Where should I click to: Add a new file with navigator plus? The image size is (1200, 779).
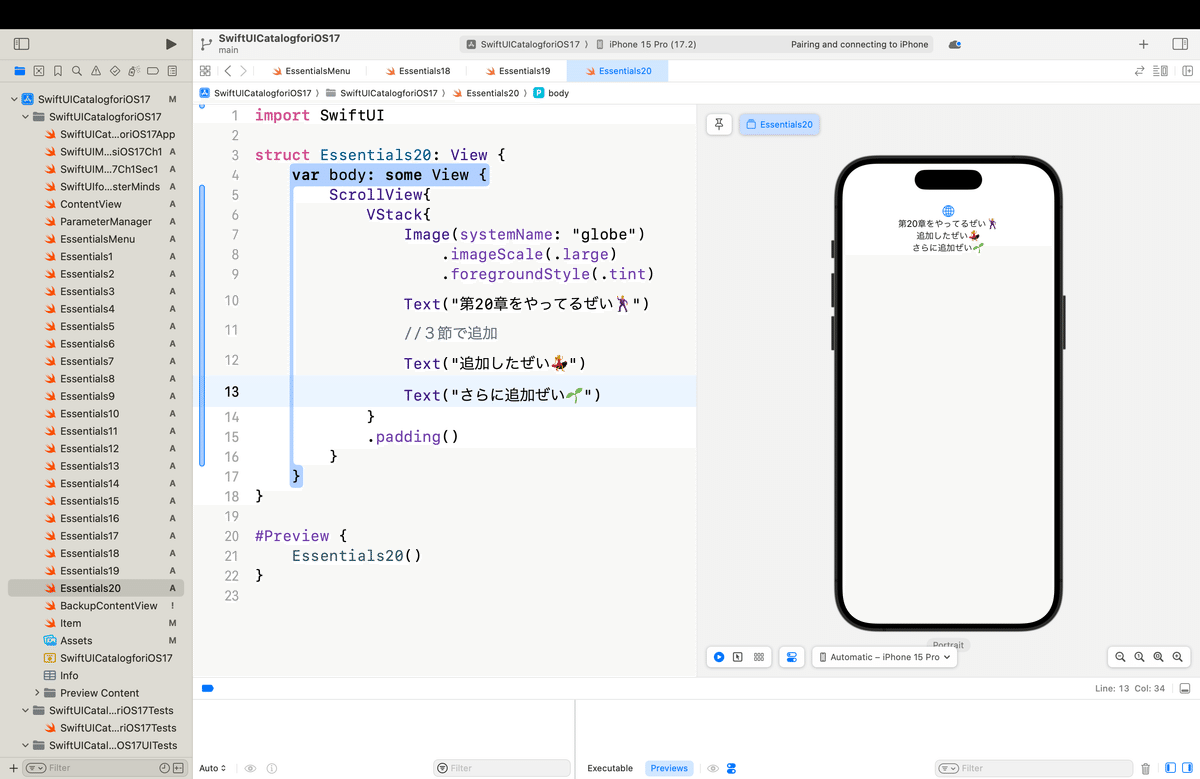[x=13, y=768]
